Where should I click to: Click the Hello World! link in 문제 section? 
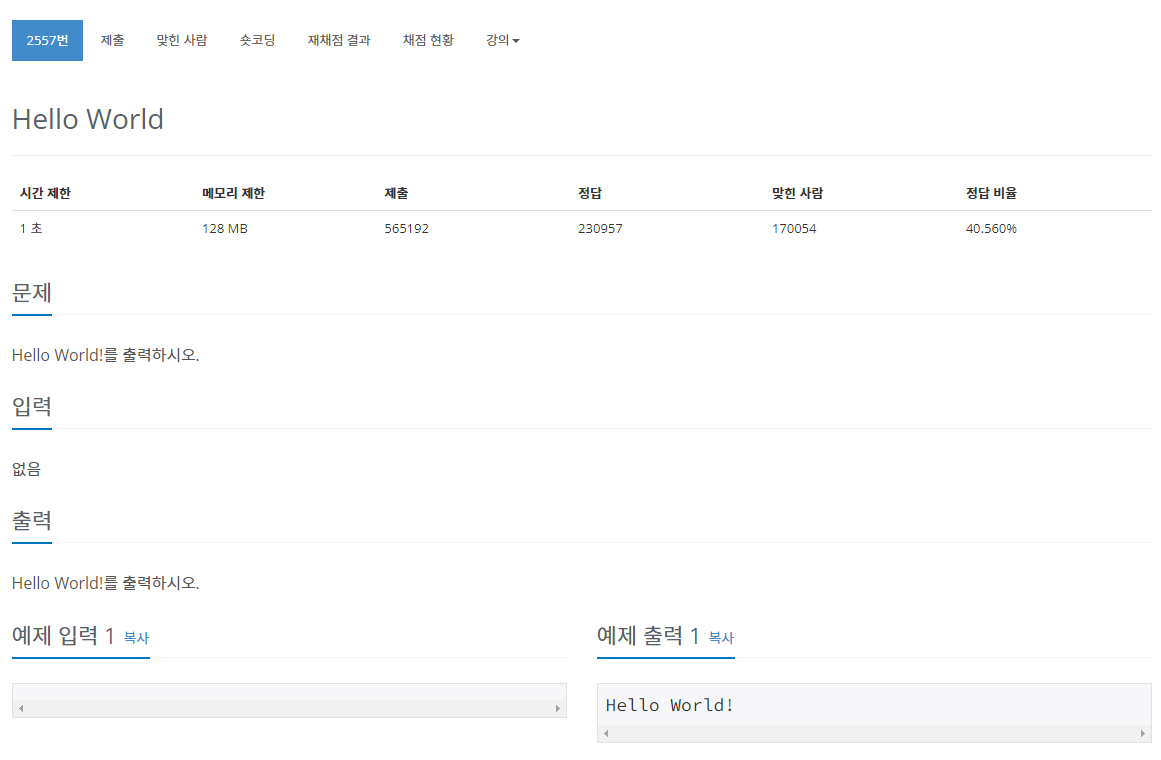(x=56, y=355)
